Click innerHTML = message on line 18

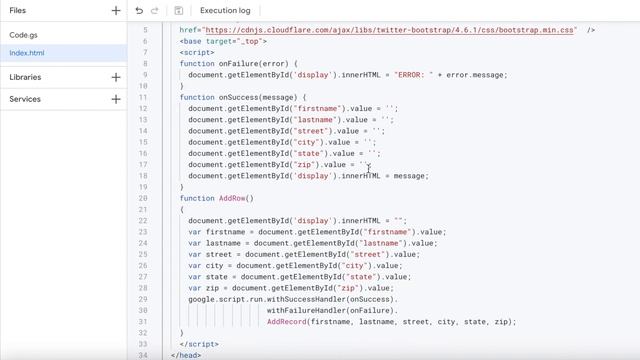click(x=385, y=176)
